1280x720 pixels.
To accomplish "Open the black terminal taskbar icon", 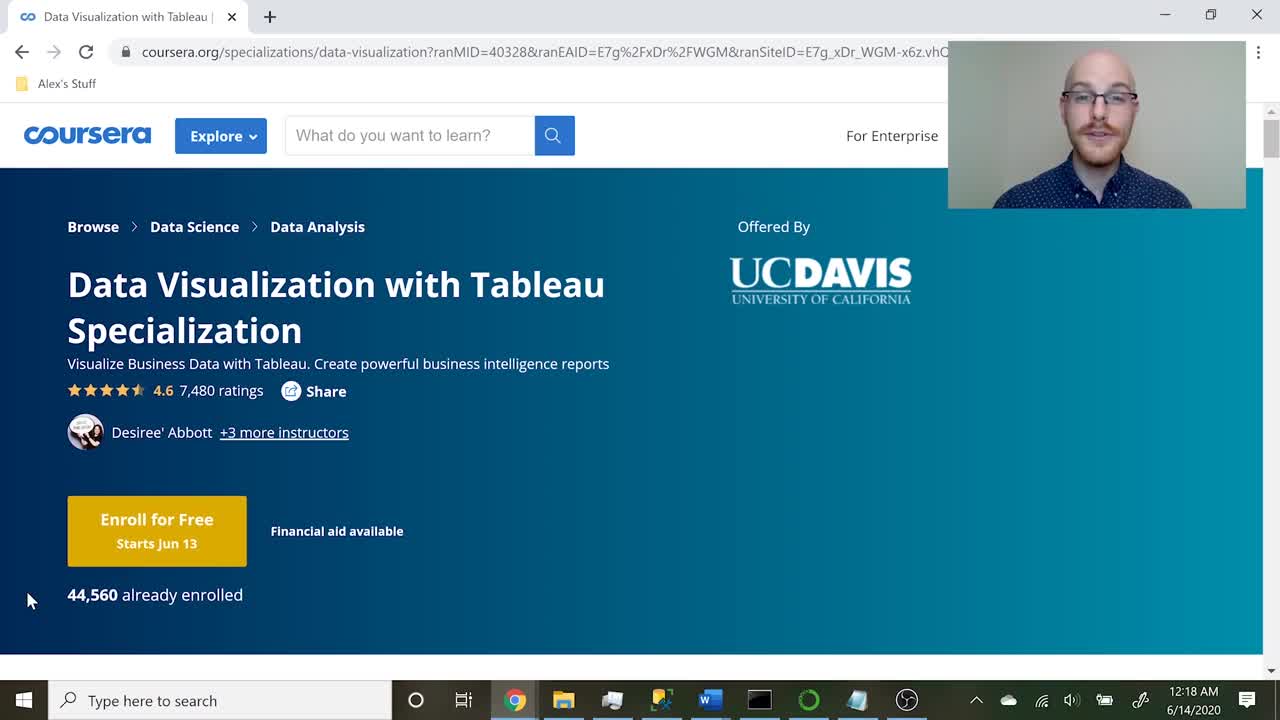I will click(x=760, y=700).
